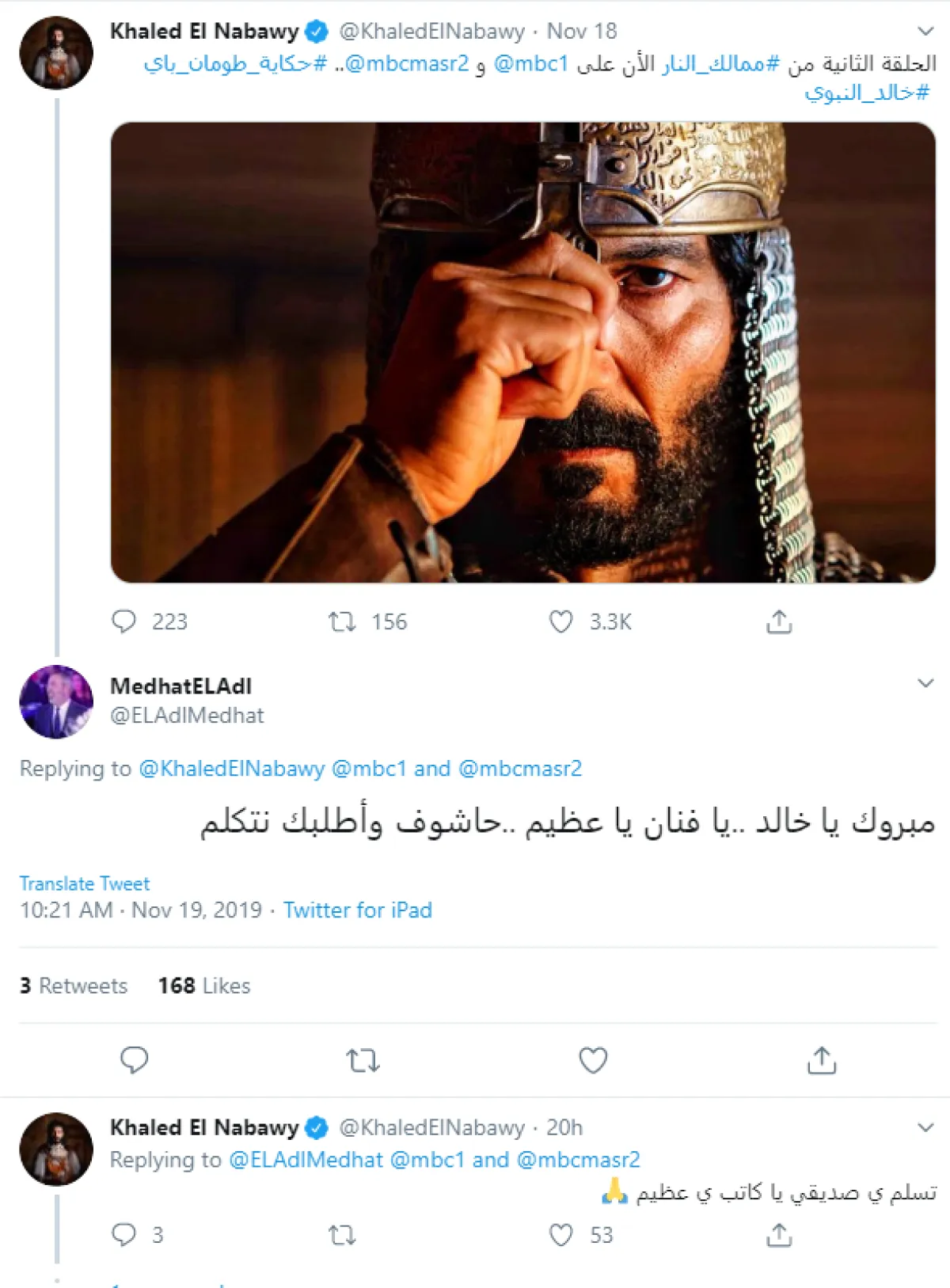Open more options chevron on bottom reply
This screenshot has width=950, height=1288.
click(x=925, y=1127)
